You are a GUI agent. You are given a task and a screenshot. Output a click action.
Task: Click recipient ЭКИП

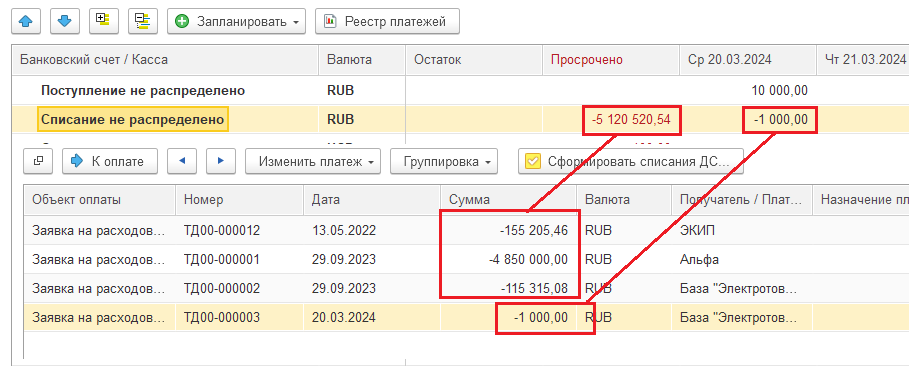click(x=697, y=230)
